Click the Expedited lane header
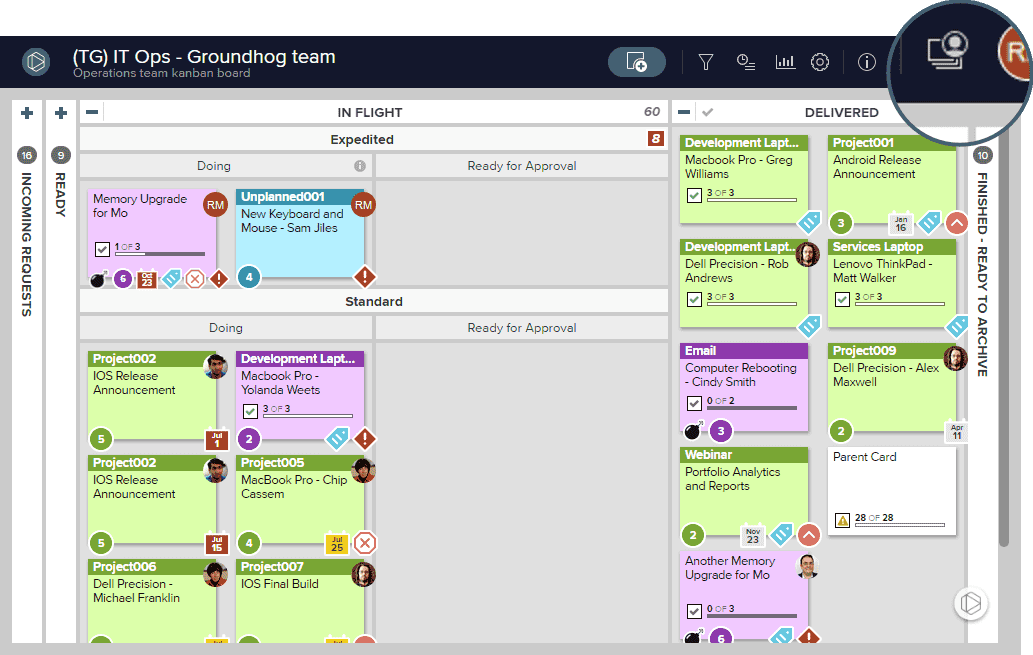 tap(374, 139)
